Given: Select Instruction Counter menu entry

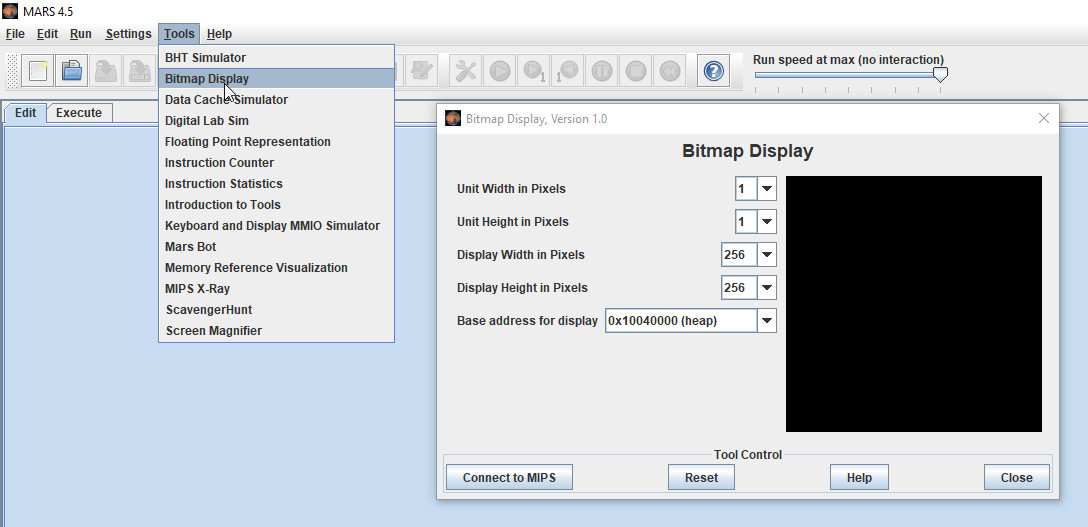Looking at the screenshot, I should click(276, 163).
